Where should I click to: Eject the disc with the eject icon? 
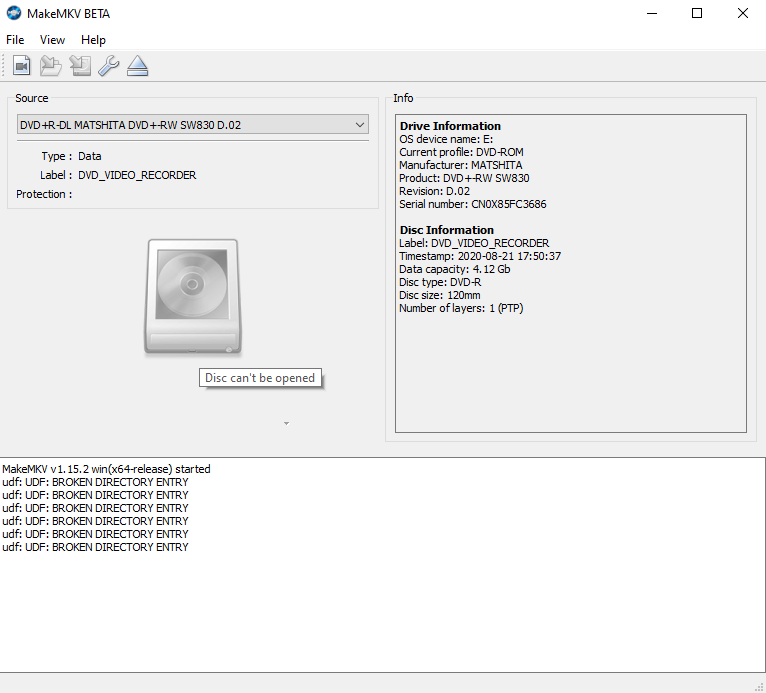137,65
